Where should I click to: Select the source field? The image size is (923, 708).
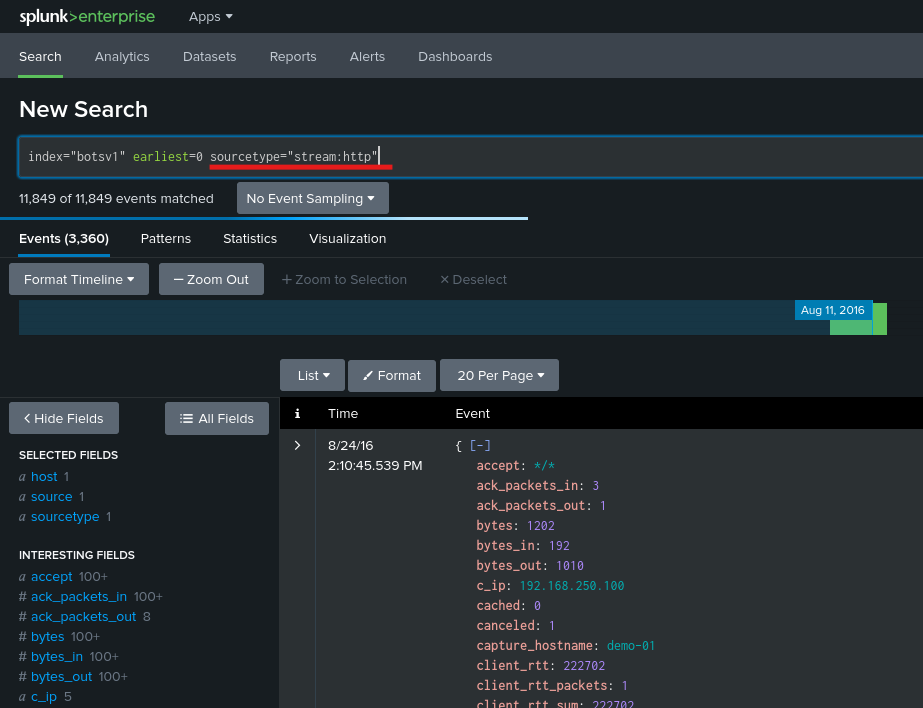point(52,497)
